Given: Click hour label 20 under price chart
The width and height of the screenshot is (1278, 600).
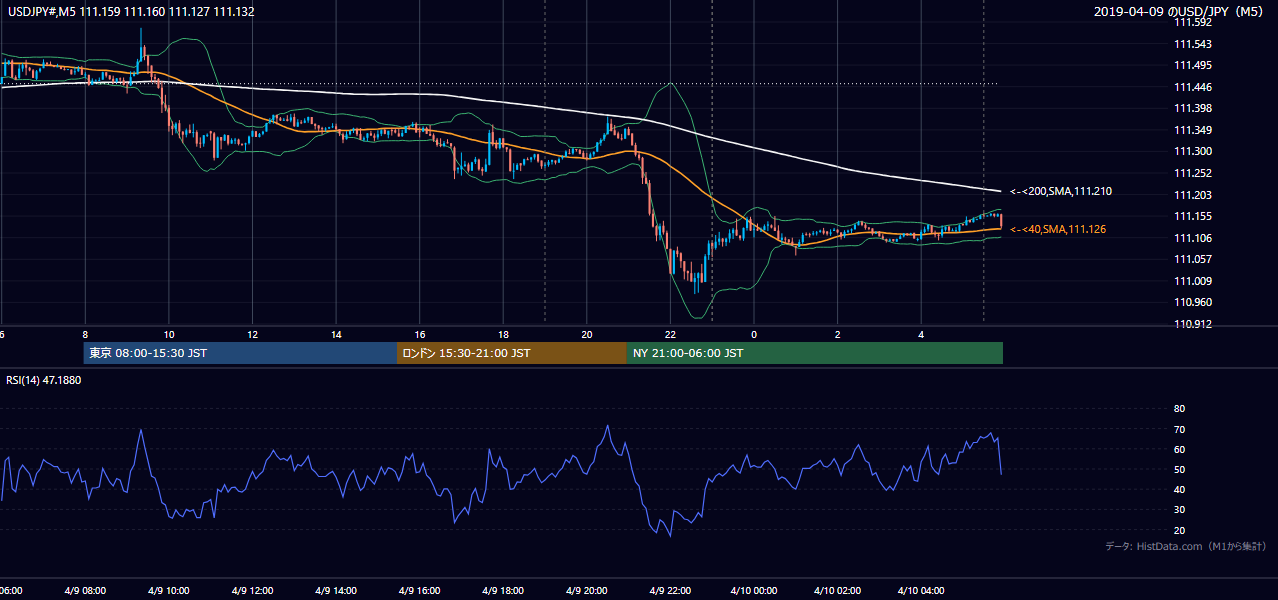Looking at the screenshot, I should point(587,334).
